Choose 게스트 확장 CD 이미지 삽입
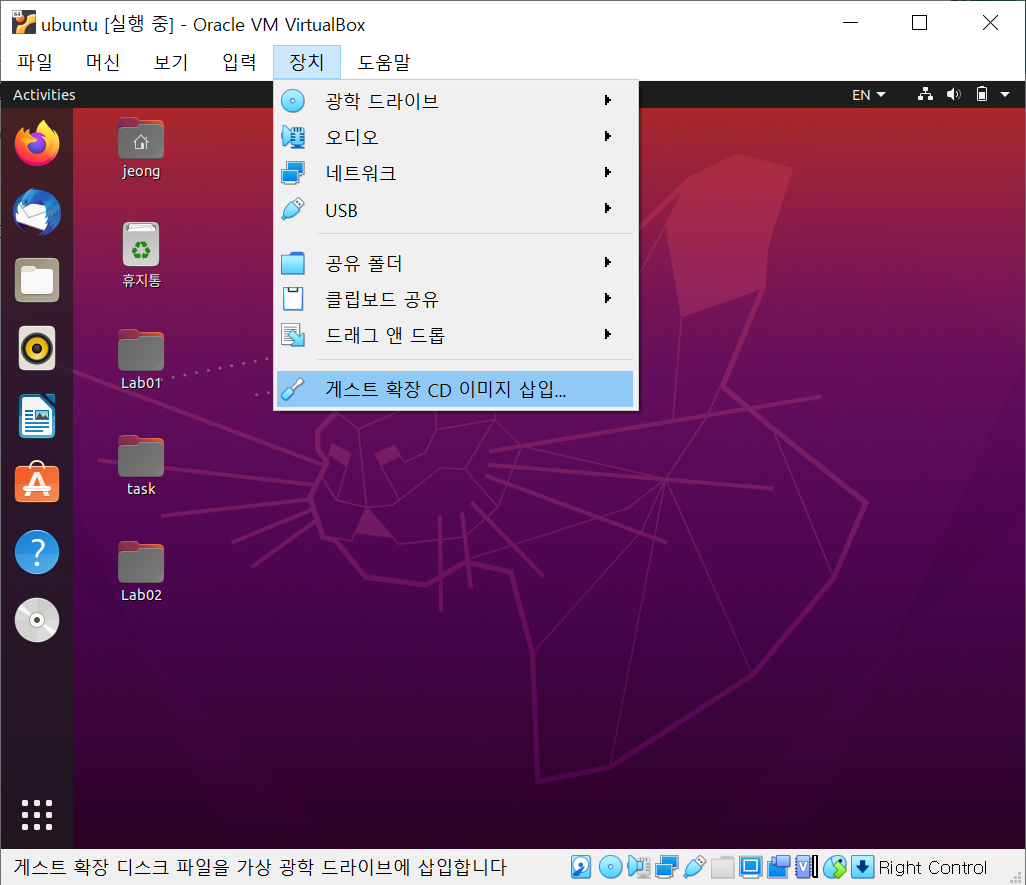This screenshot has height=885, width=1026. [455, 389]
